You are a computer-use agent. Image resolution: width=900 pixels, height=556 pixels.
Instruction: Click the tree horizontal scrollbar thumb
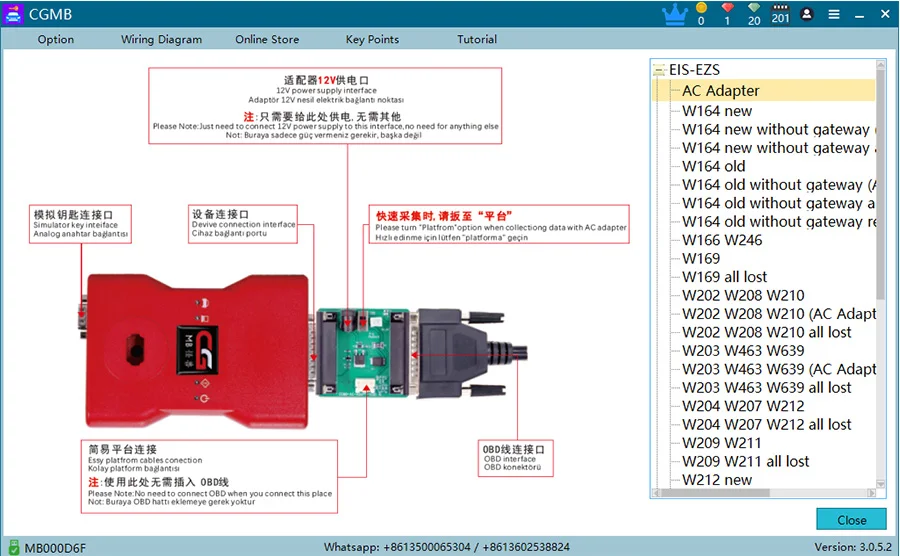click(715, 493)
